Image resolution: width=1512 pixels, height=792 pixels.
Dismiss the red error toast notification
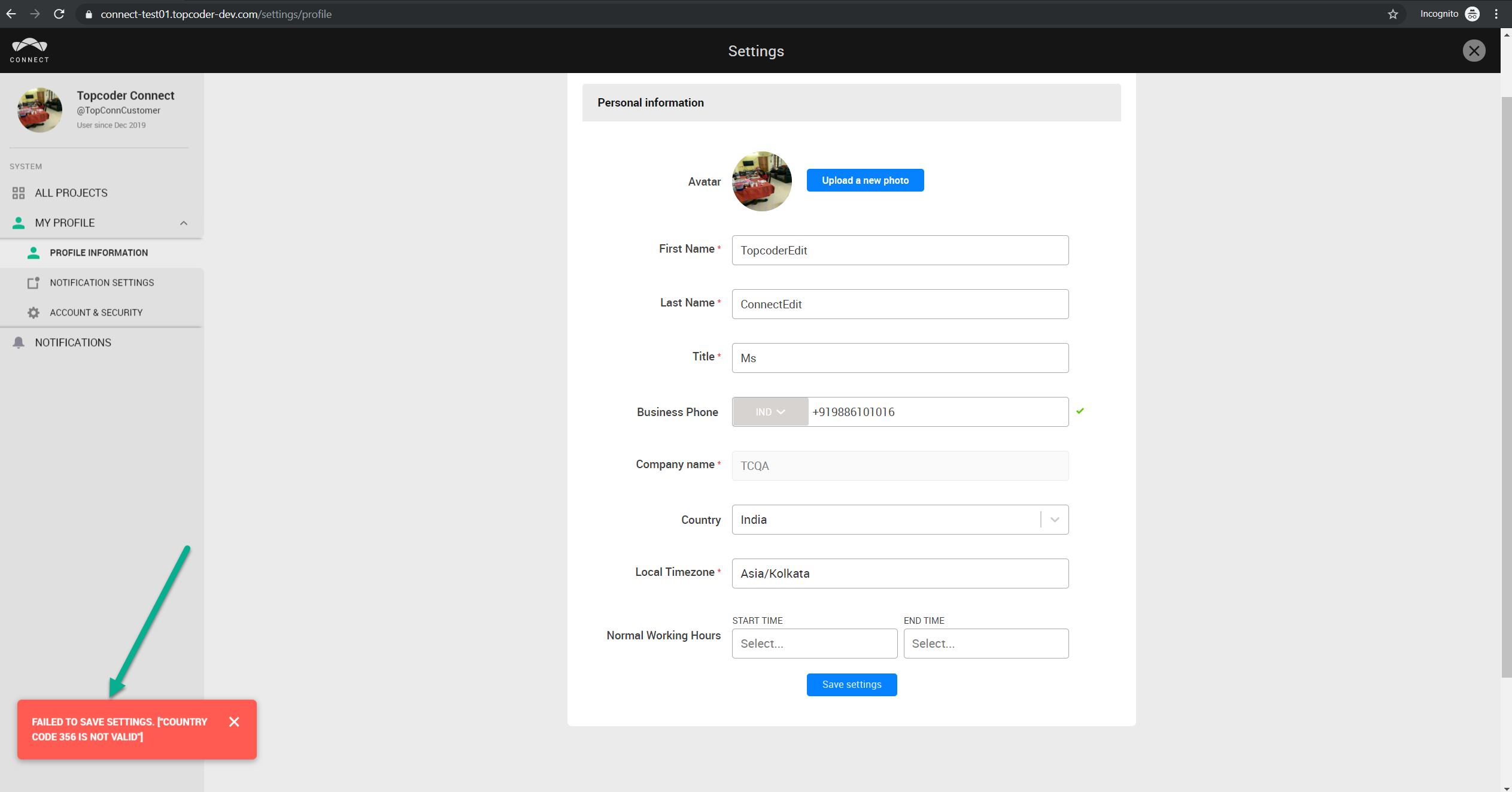click(x=234, y=721)
